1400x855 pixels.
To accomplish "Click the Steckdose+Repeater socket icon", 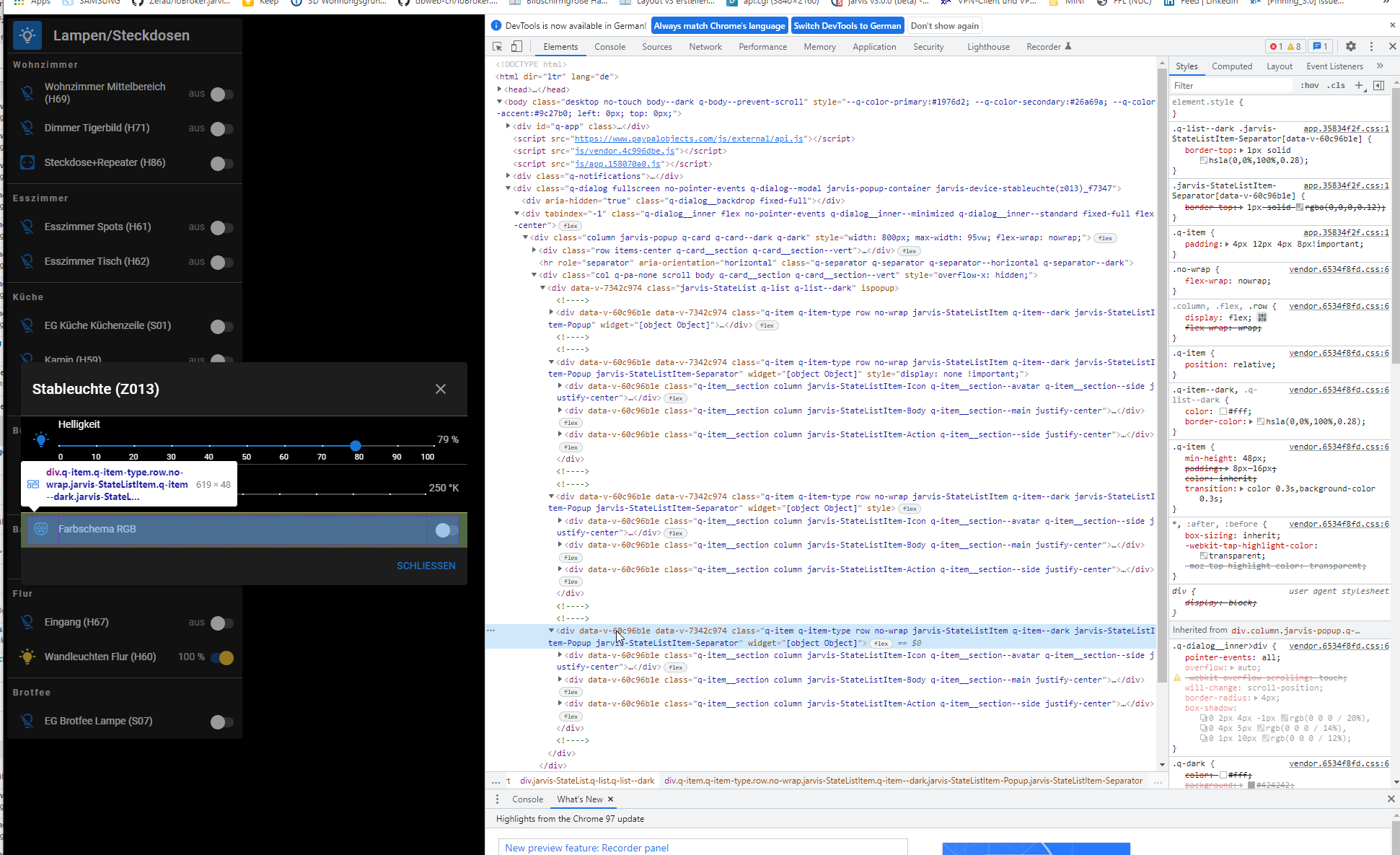I will pos(27,162).
